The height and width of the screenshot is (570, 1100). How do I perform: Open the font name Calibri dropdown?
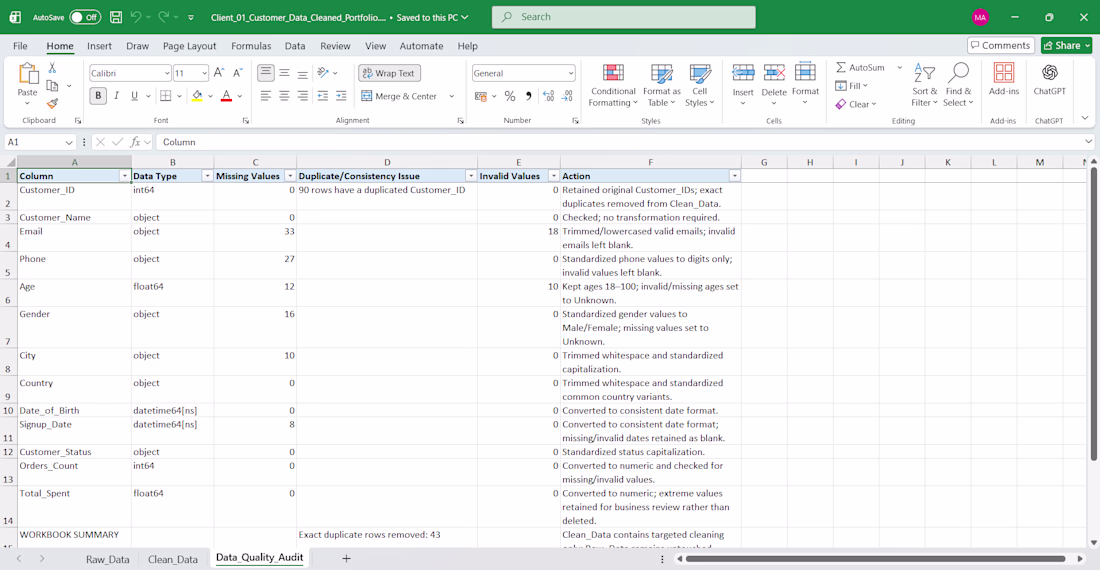click(x=167, y=73)
